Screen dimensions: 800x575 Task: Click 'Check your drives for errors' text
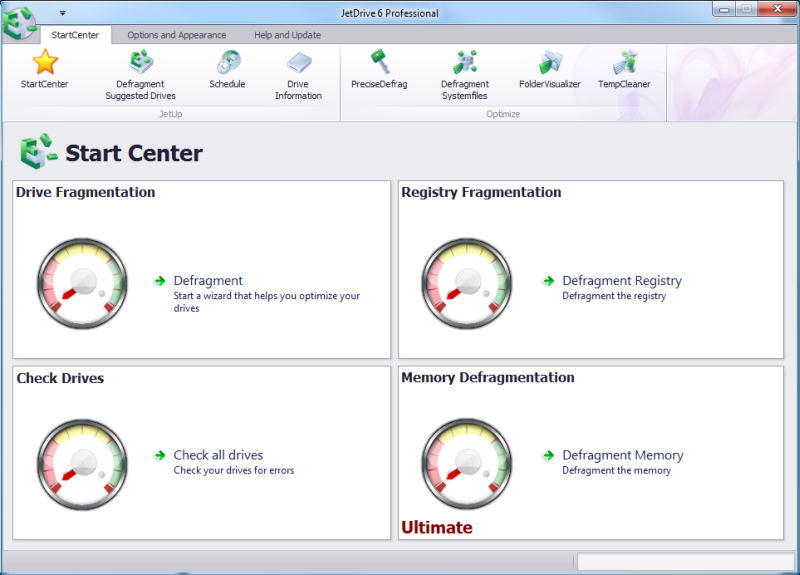click(234, 470)
